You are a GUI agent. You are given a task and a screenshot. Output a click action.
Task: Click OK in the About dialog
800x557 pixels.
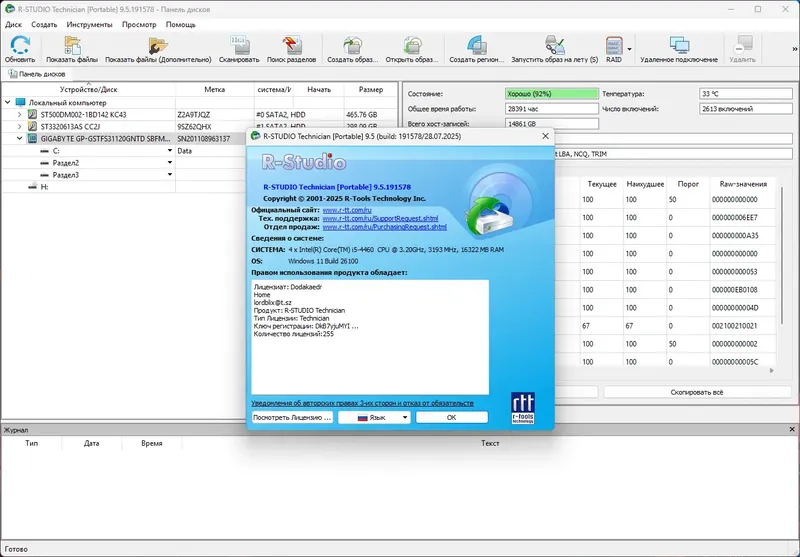point(452,417)
